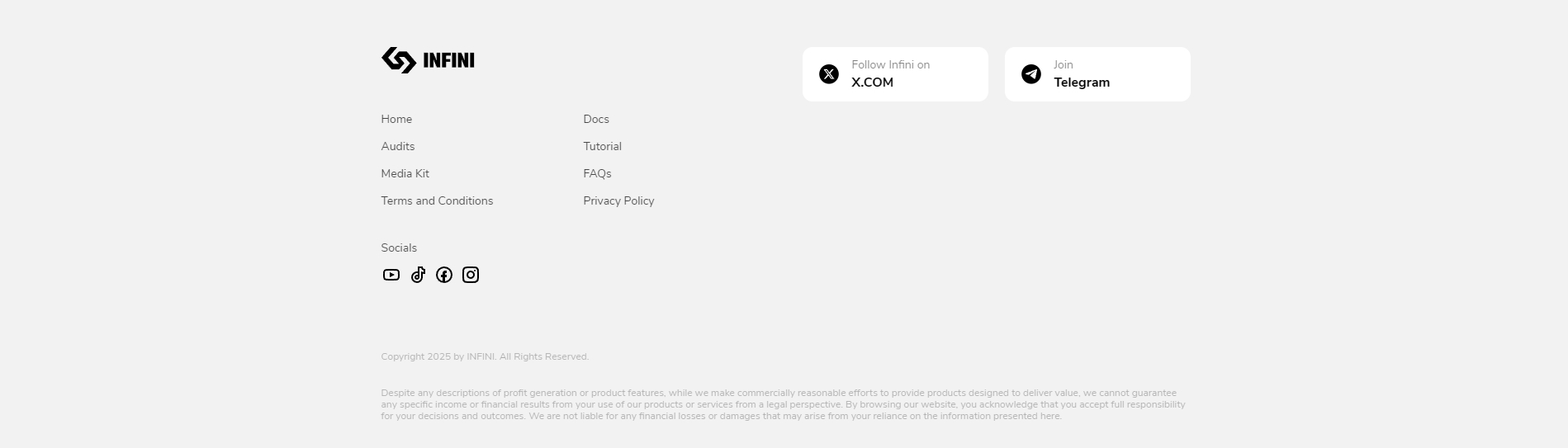Click the Socials heading label
The height and width of the screenshot is (448, 1568).
pos(399,248)
